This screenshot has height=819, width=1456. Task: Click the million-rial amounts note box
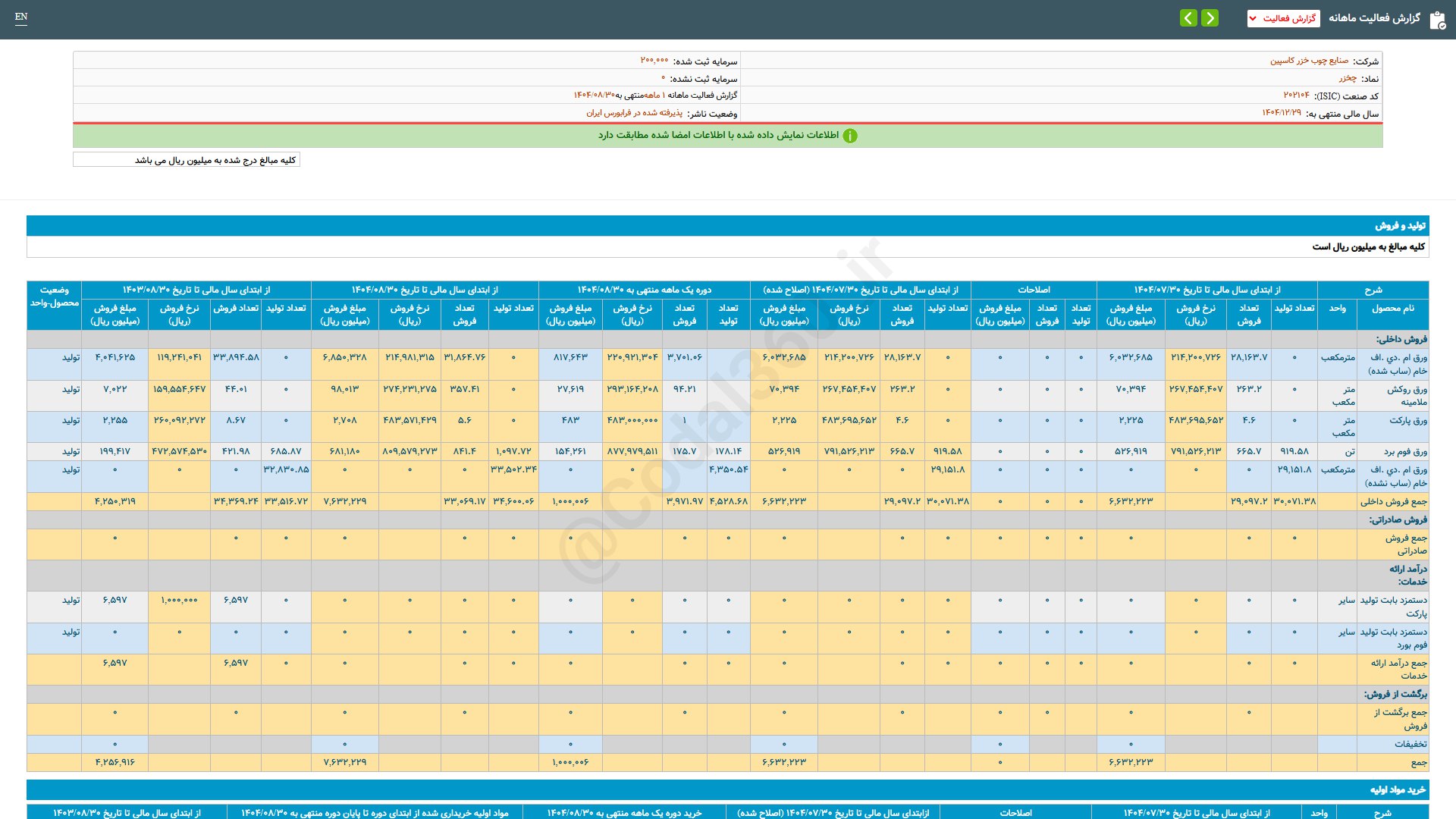tap(187, 160)
